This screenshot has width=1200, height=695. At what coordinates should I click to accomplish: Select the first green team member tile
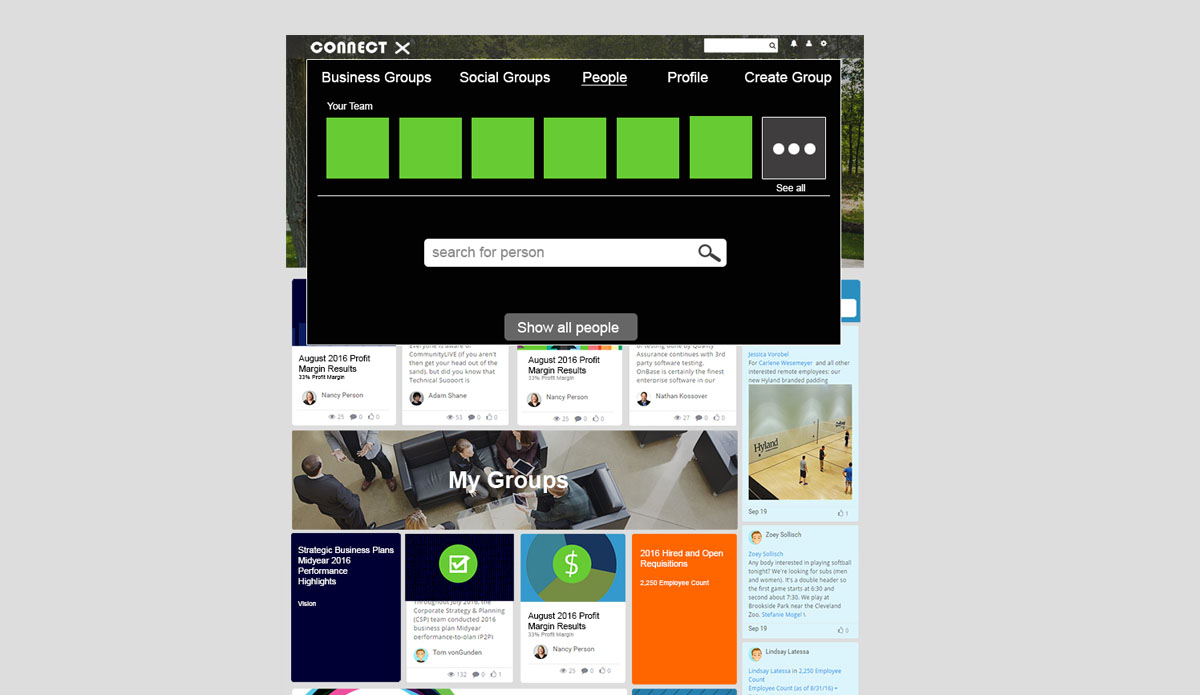tap(357, 147)
